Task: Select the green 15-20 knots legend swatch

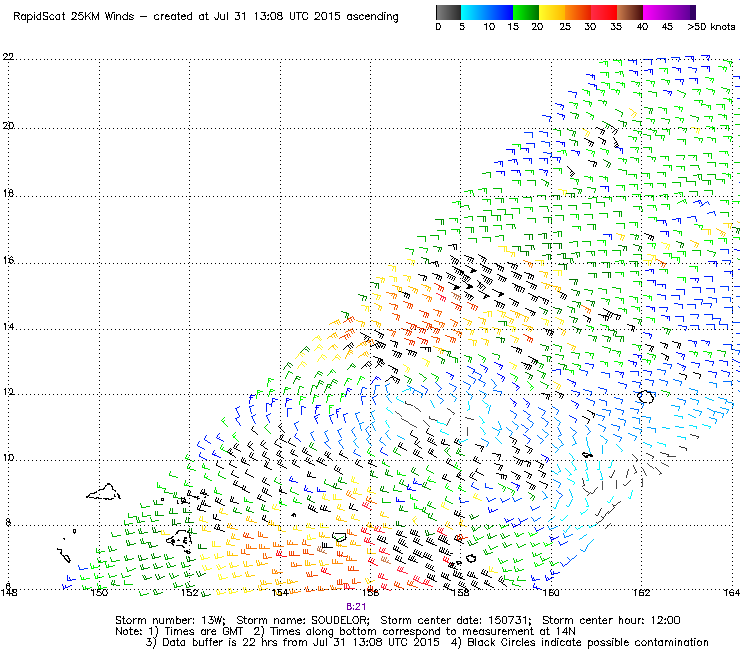Action: coord(526,12)
